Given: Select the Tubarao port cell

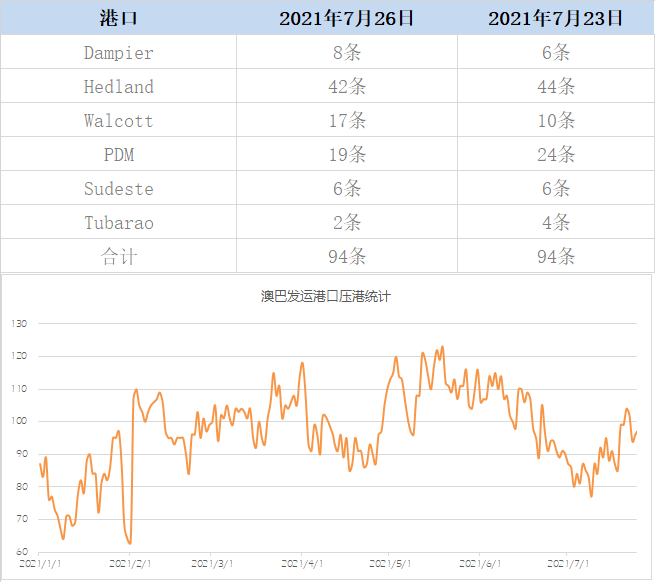Looking at the screenshot, I should 119,223.
